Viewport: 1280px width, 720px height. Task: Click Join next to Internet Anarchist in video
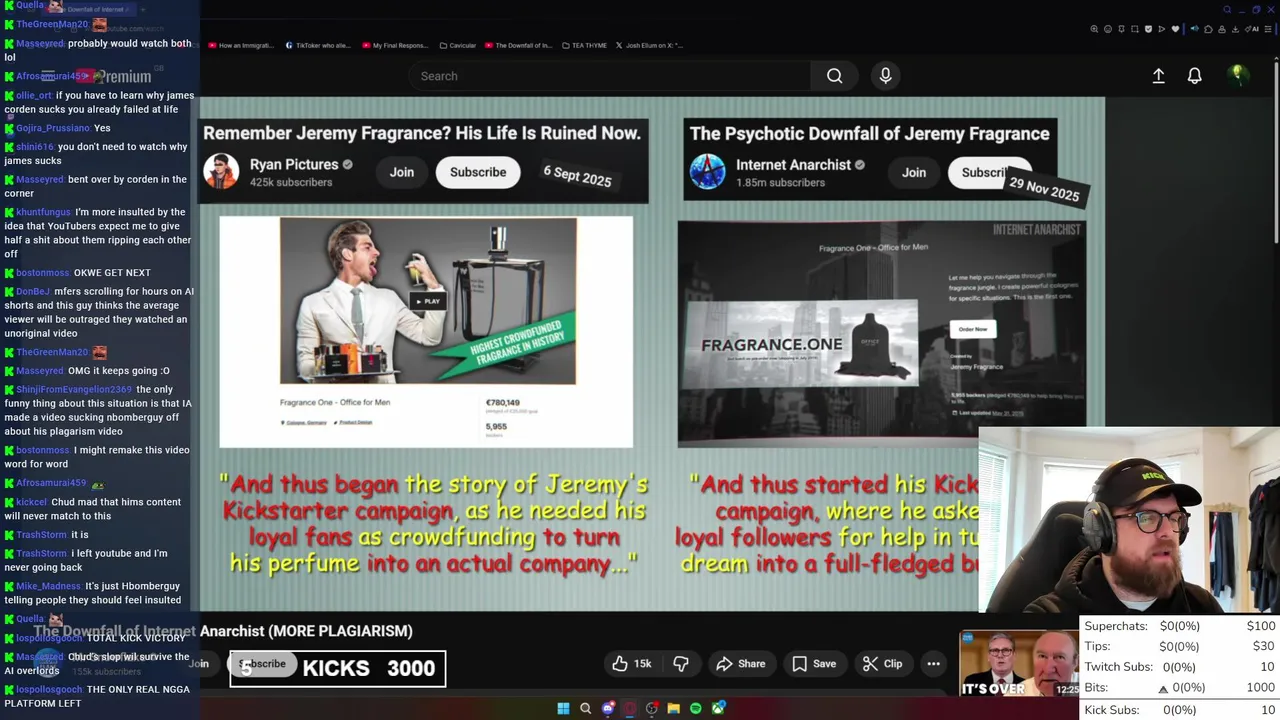coord(914,172)
